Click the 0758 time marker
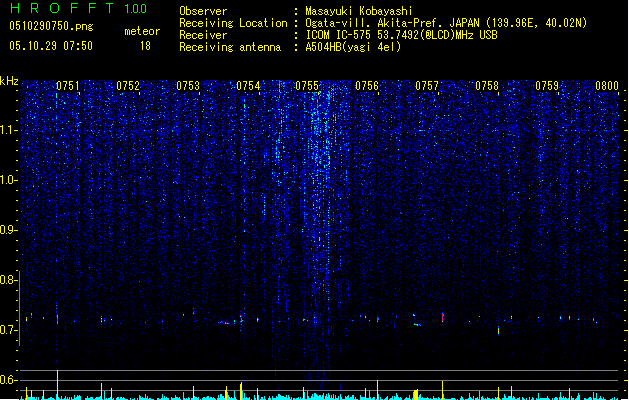The image size is (629, 400). pyautogui.click(x=487, y=86)
